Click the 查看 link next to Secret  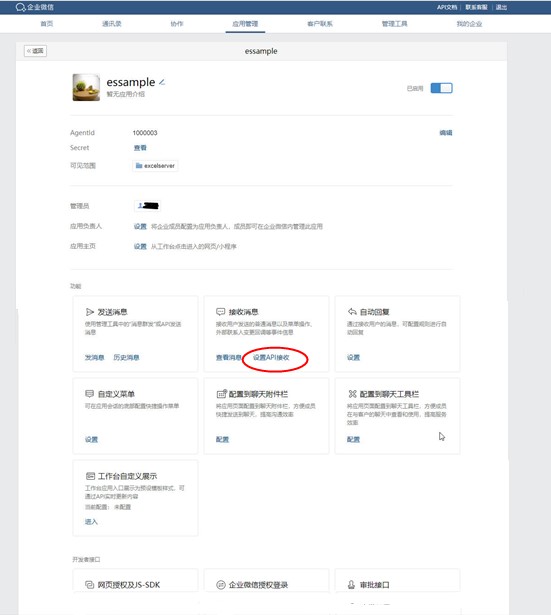click(140, 148)
